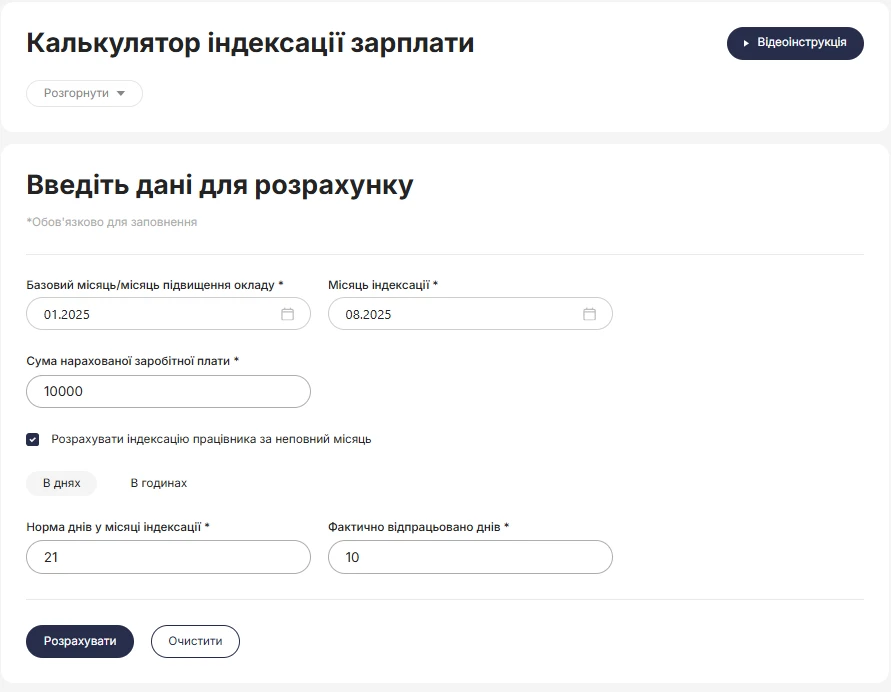The width and height of the screenshot is (891, 692).
Task: Focus base month field showing 01.2025
Action: click(x=168, y=314)
